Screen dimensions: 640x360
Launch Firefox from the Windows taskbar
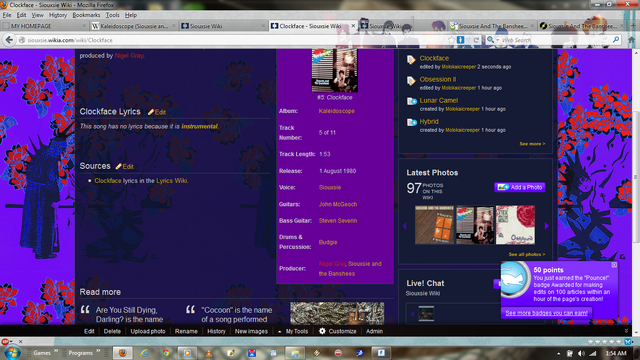[x=122, y=353]
